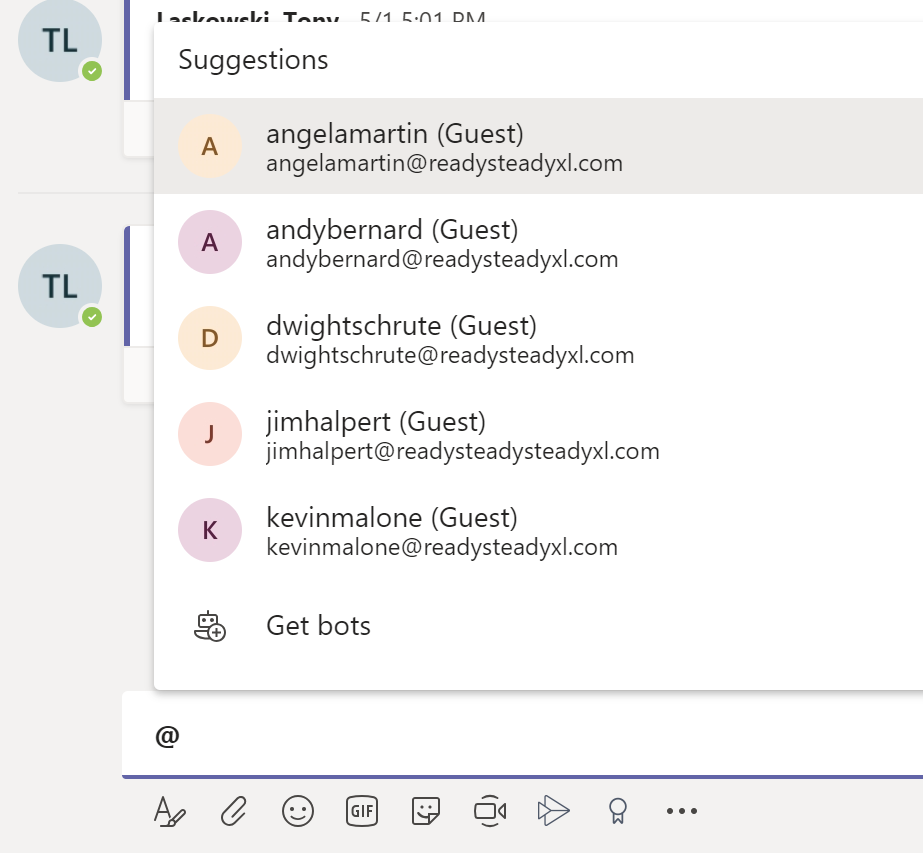923x853 pixels.
Task: Open the emoji picker
Action: 297,811
